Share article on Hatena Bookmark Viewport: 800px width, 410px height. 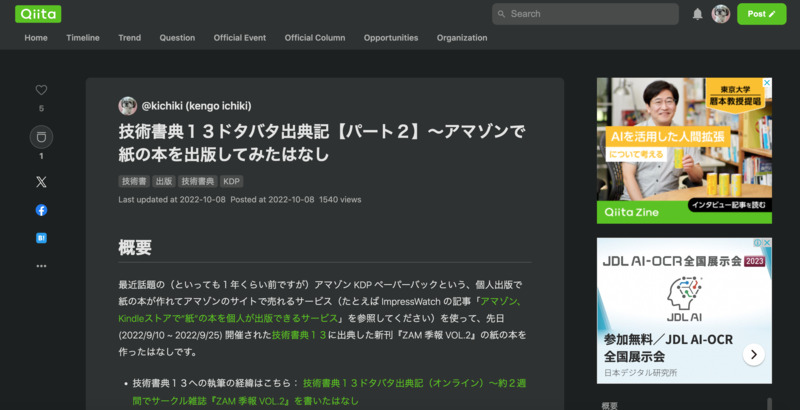click(41, 238)
